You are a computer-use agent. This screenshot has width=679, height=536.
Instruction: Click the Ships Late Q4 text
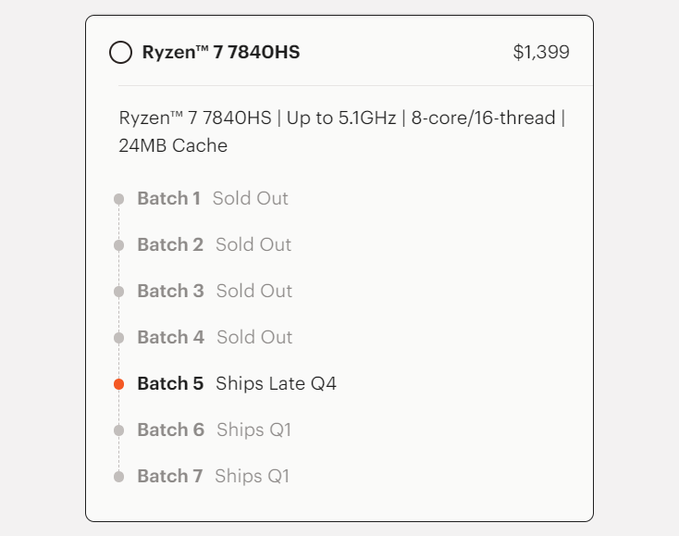(x=276, y=383)
